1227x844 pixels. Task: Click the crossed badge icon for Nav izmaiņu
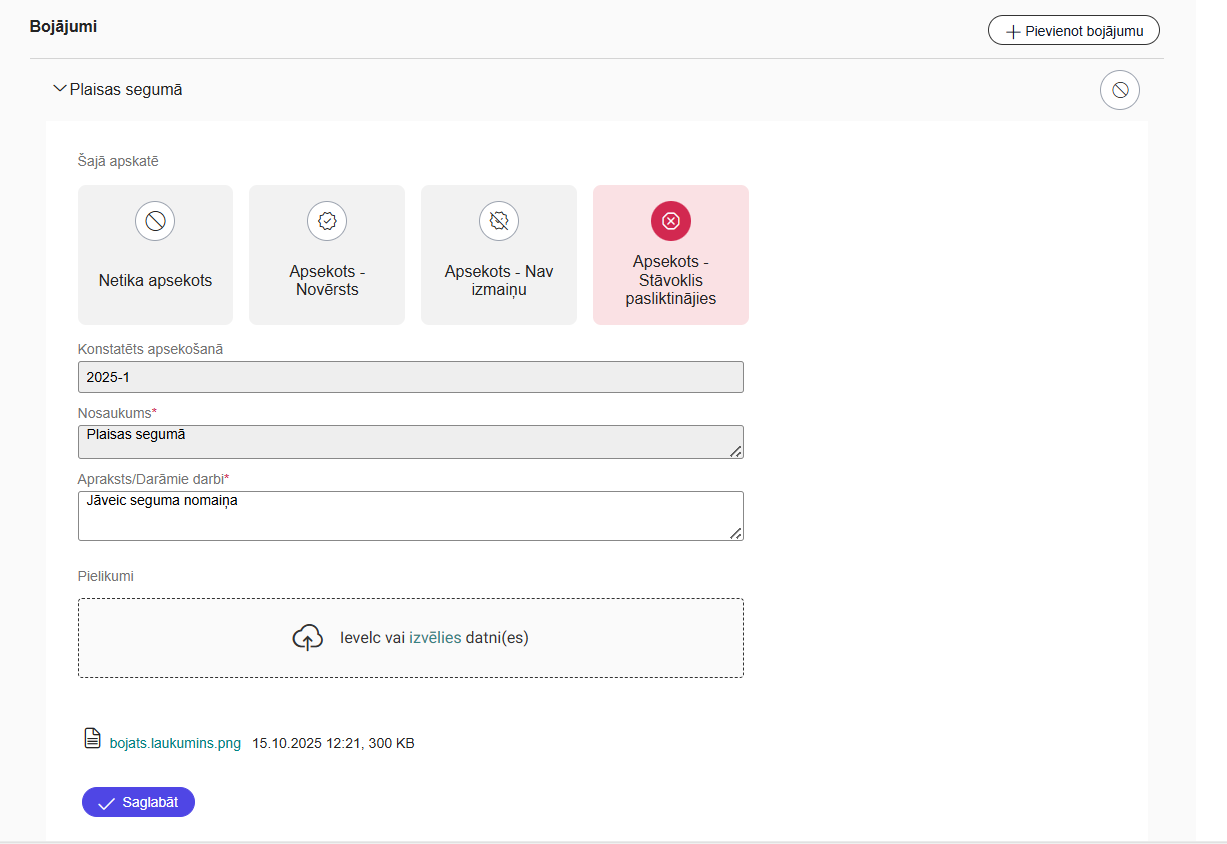tap(499, 221)
